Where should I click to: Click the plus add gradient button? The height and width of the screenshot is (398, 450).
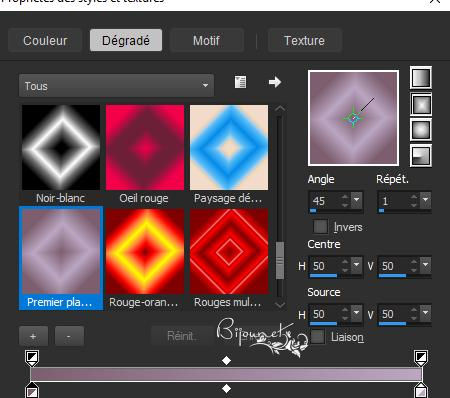(x=33, y=336)
